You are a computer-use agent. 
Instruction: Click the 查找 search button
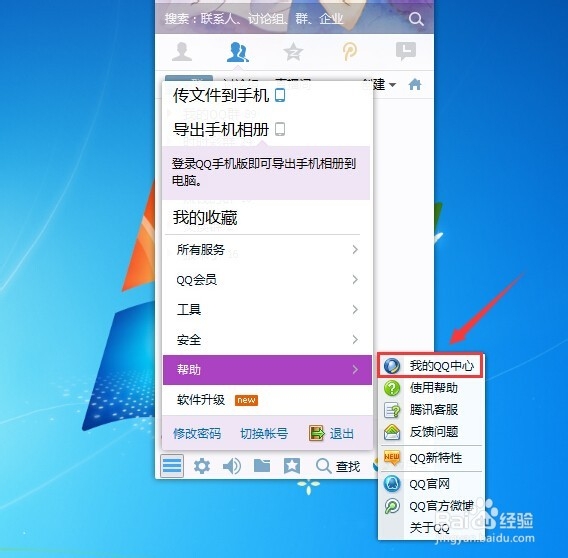[338, 466]
